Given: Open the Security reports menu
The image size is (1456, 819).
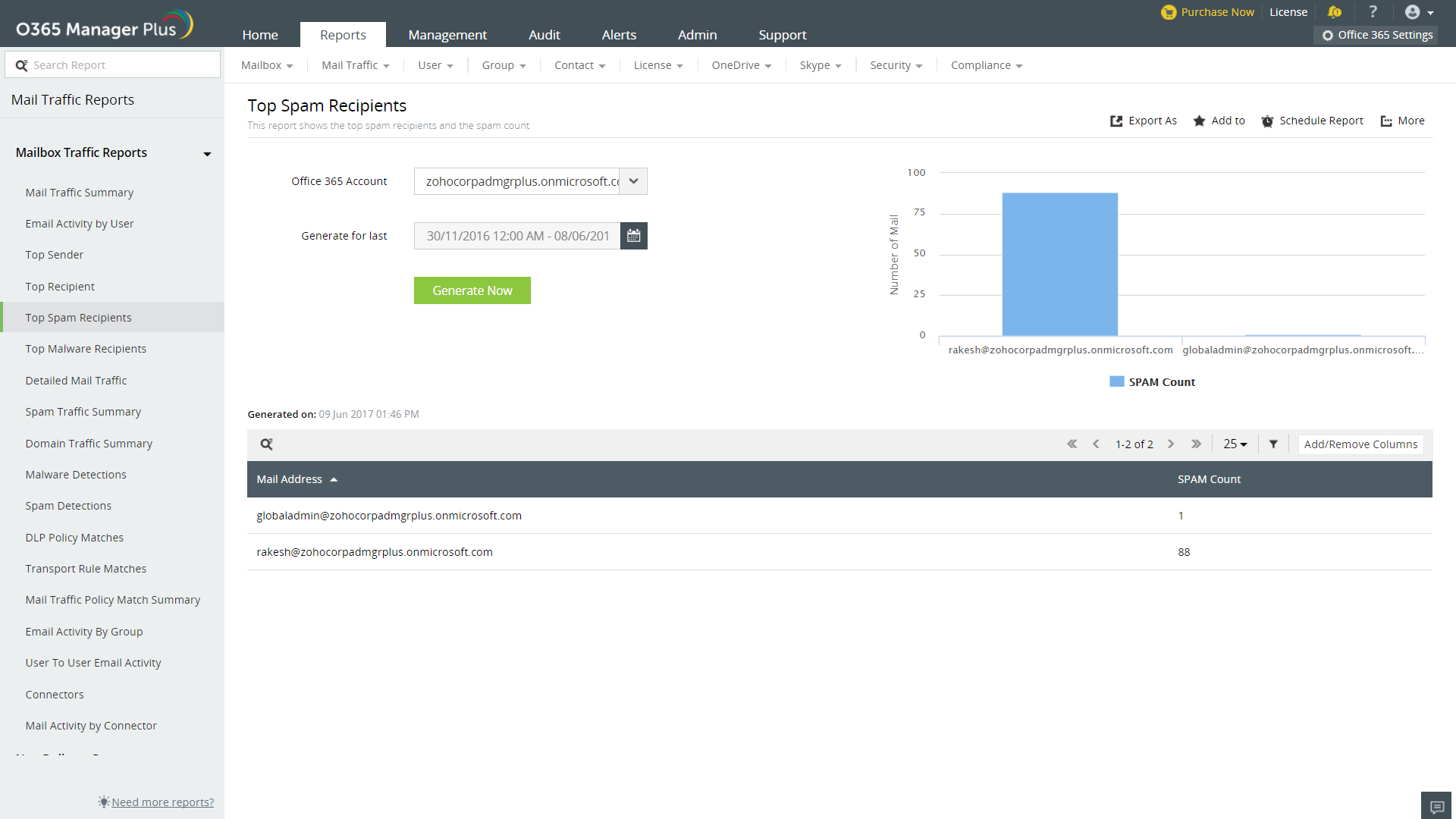Looking at the screenshot, I should click(896, 65).
